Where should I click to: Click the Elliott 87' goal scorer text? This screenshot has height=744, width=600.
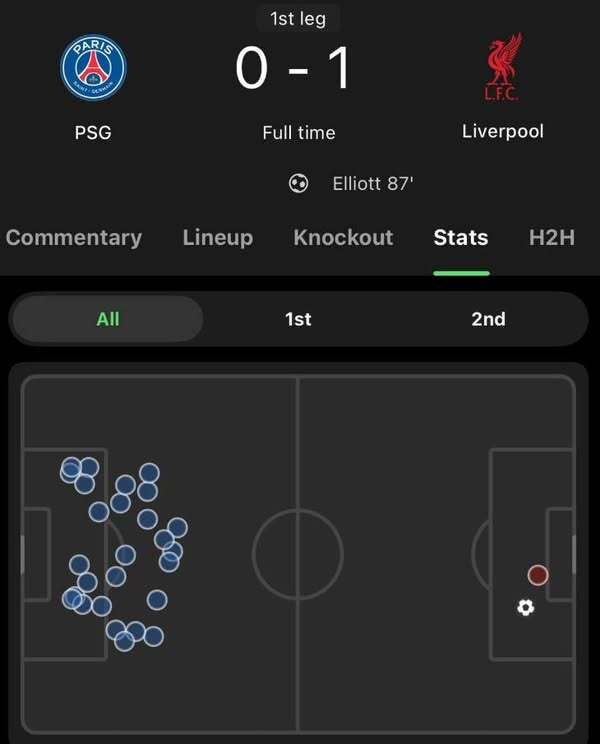[x=373, y=184]
